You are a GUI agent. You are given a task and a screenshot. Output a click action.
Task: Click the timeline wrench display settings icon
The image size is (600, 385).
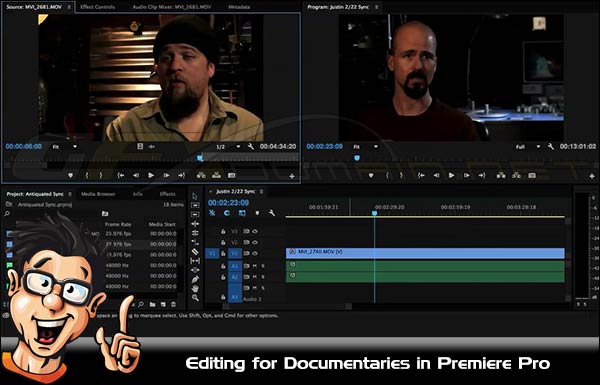pyautogui.click(x=272, y=213)
